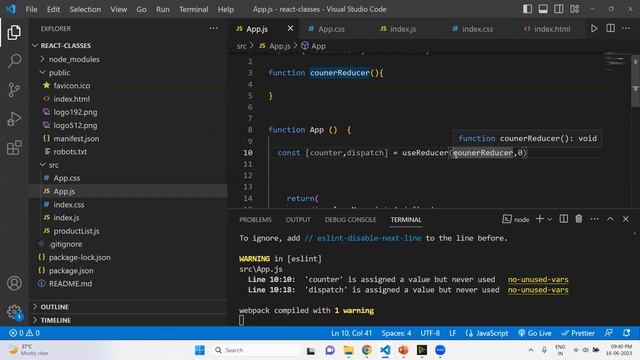Open README.md file

pyautogui.click(x=70, y=284)
